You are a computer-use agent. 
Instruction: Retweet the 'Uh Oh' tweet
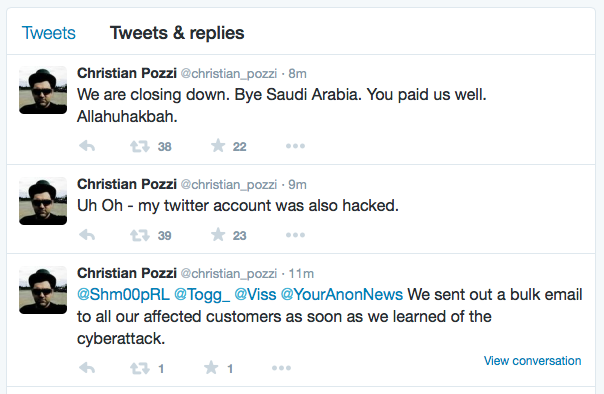click(139, 235)
